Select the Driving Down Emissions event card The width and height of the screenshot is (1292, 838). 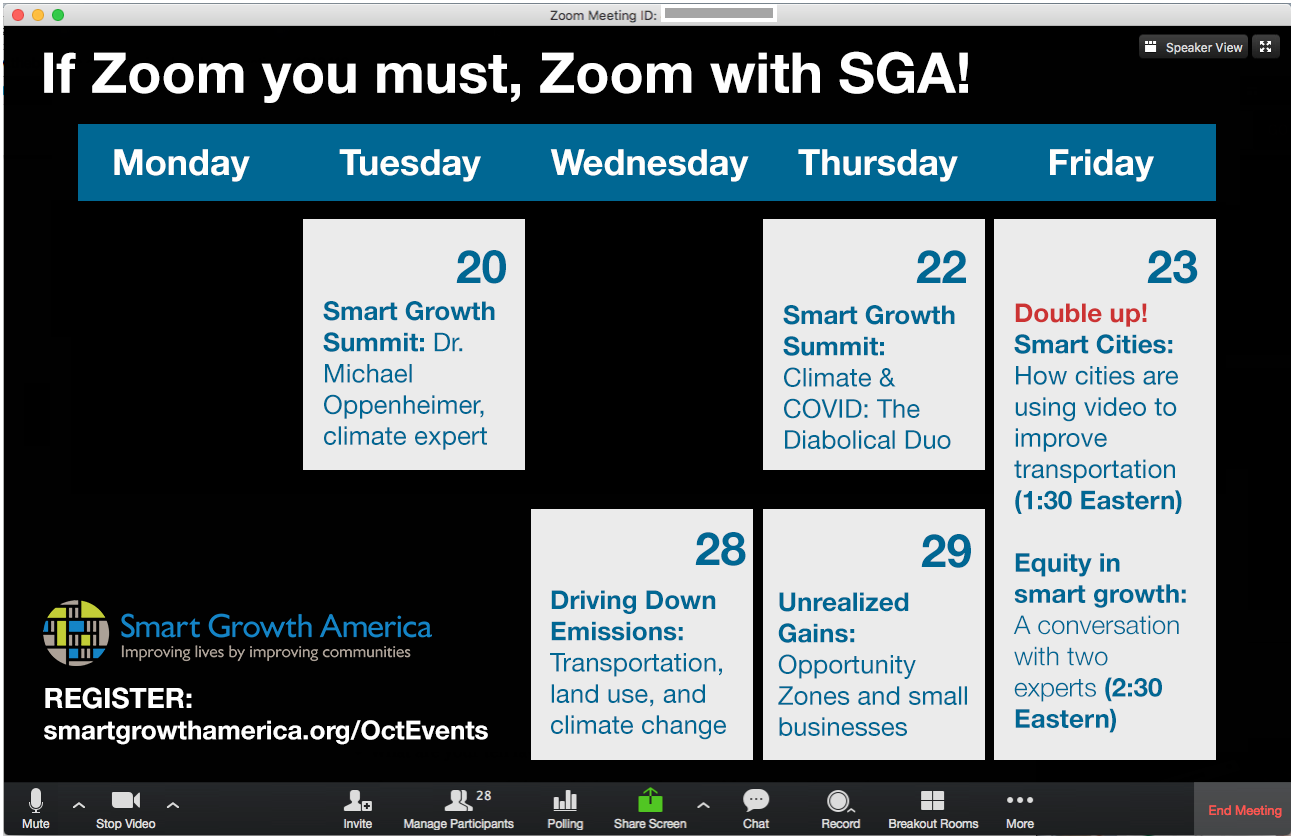pyautogui.click(x=641, y=635)
